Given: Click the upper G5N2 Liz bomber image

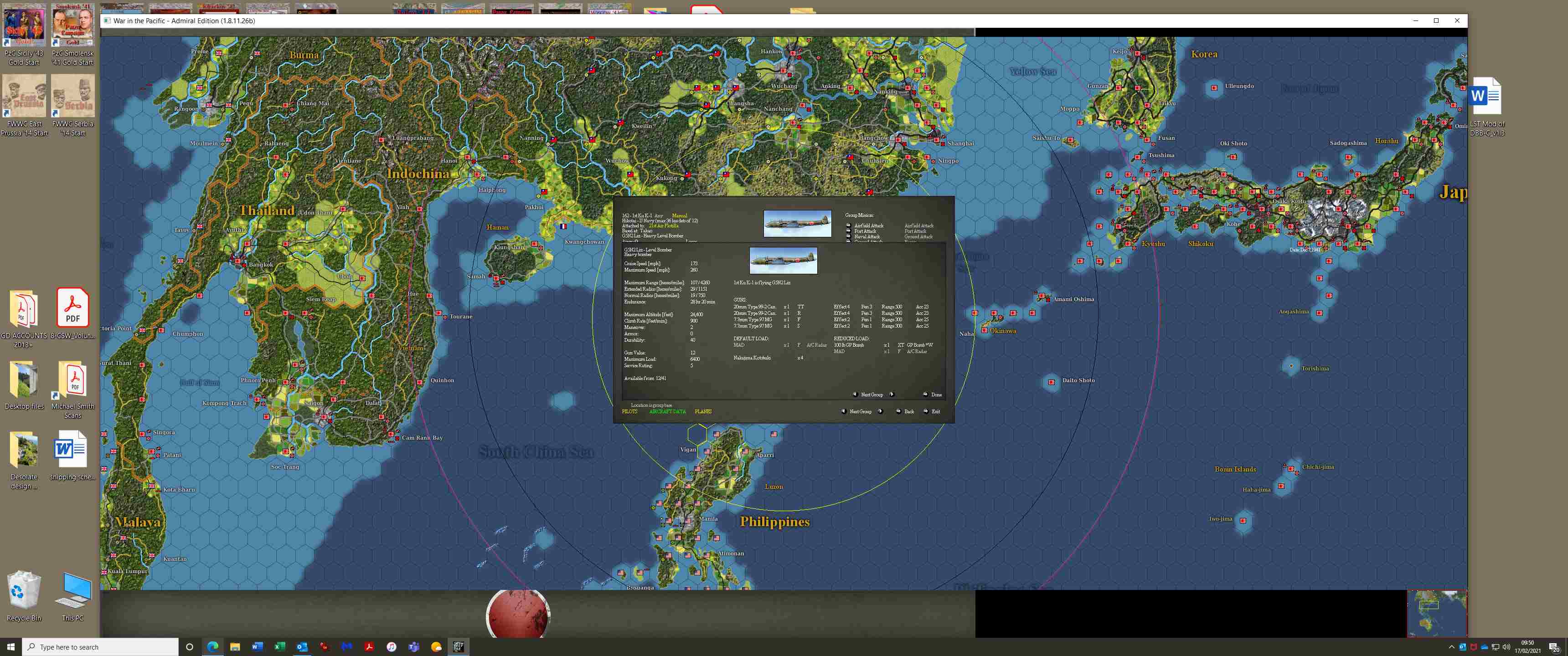Looking at the screenshot, I should tap(797, 224).
